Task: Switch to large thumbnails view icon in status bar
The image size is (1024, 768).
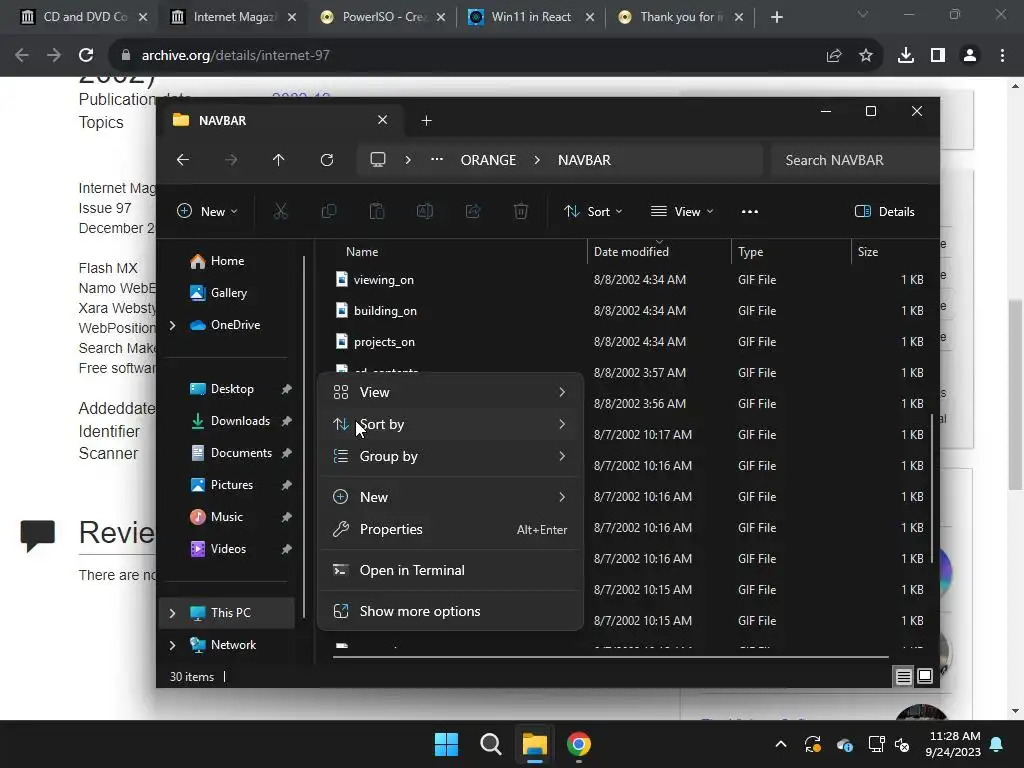Action: point(925,677)
